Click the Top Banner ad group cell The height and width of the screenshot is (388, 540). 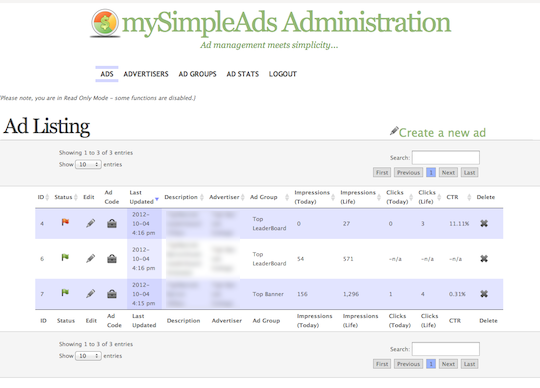[268, 294]
